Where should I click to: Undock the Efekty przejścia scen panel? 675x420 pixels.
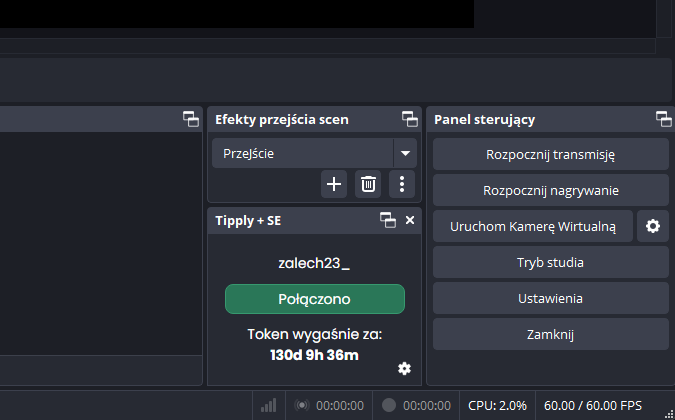(410, 119)
